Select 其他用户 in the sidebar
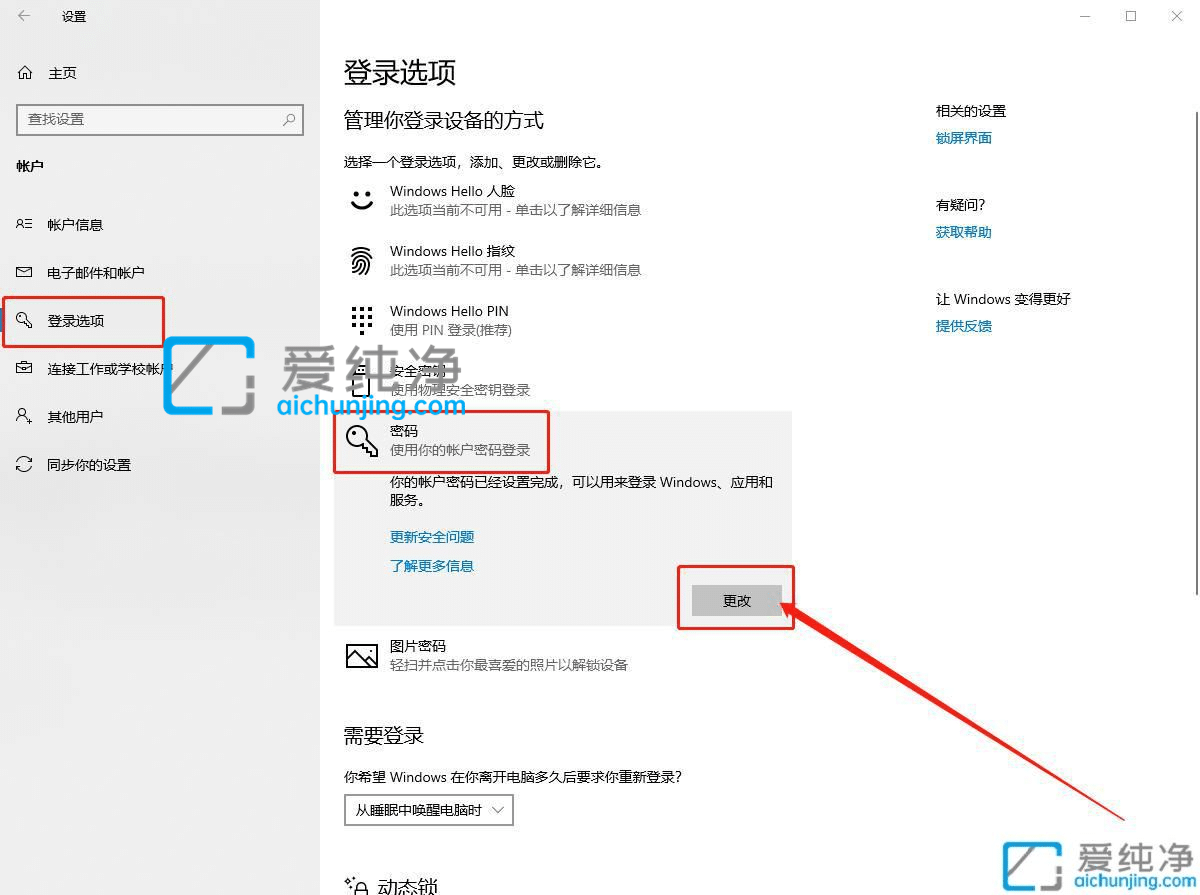Viewport: 1200px width, 895px height. [x=75, y=416]
